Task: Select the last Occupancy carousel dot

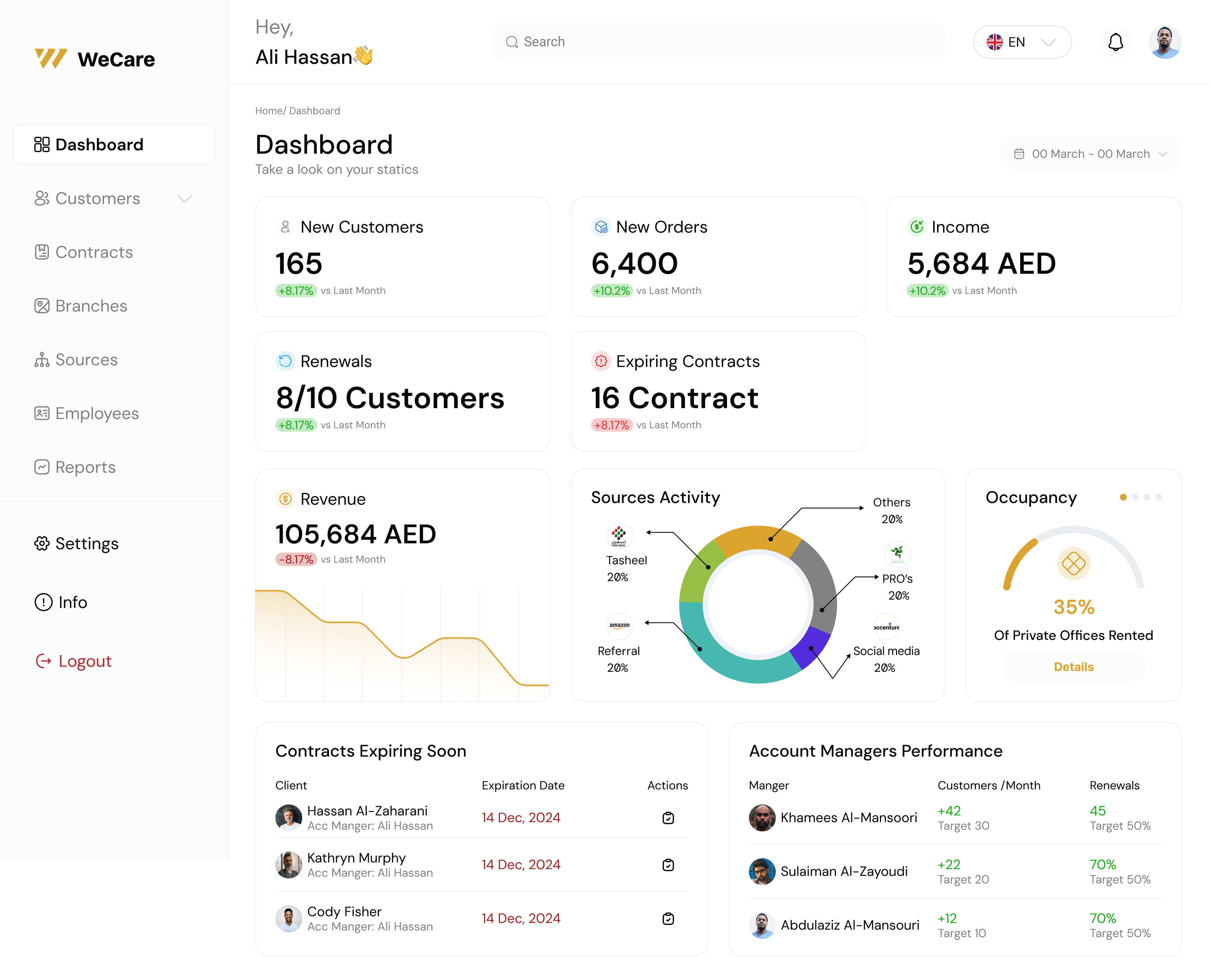Action: click(1158, 497)
